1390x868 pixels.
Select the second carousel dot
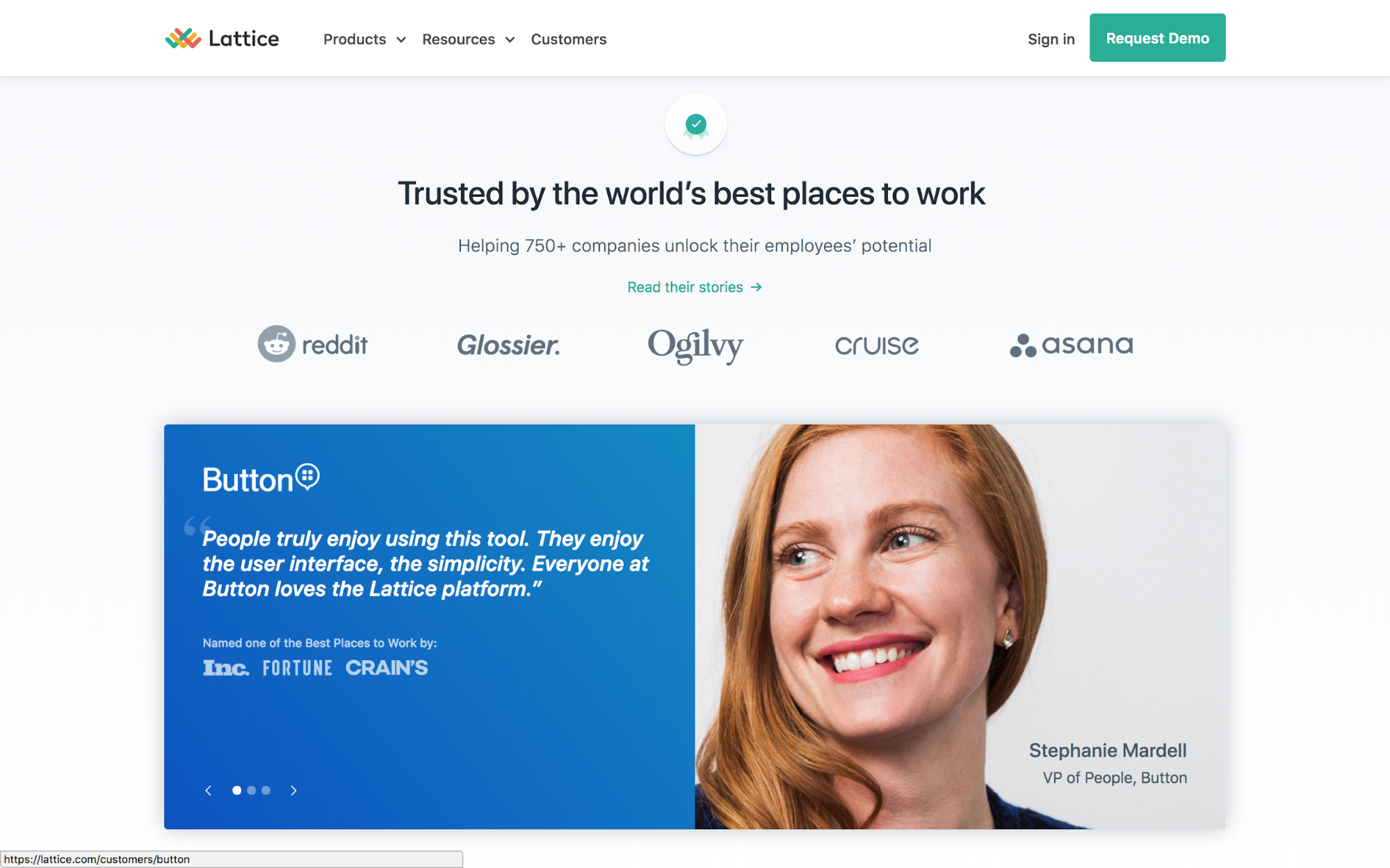[251, 790]
